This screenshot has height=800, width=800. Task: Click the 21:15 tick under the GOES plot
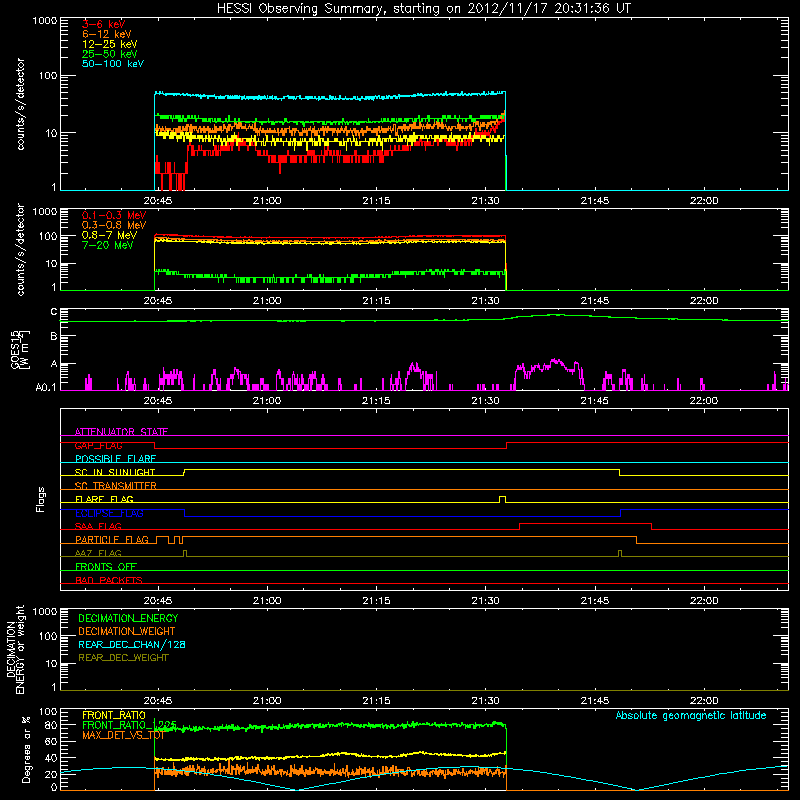click(376, 401)
